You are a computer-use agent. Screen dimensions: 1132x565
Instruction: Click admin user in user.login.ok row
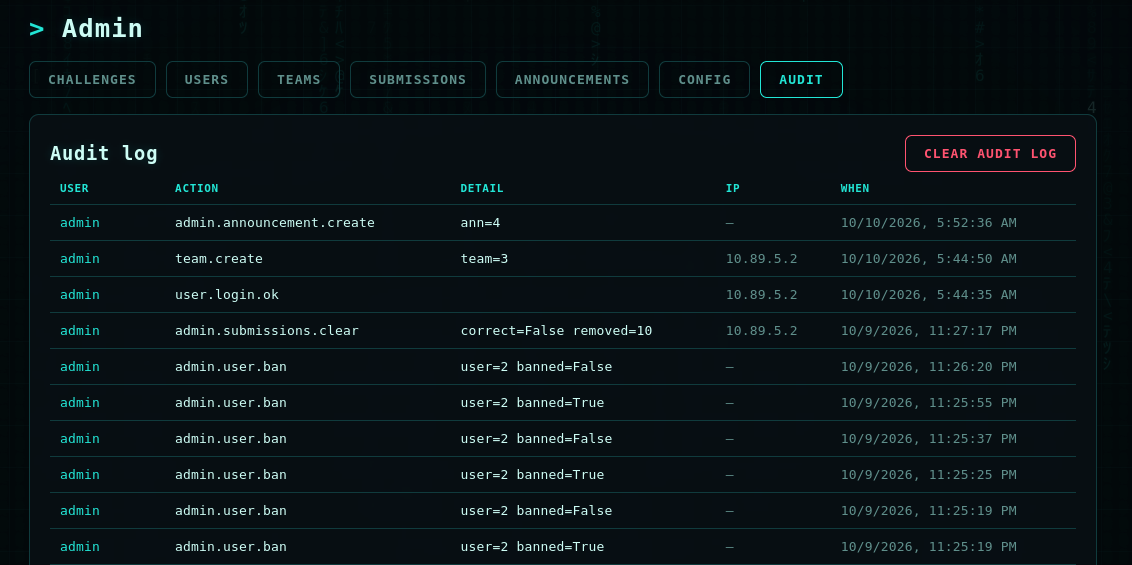click(80, 294)
